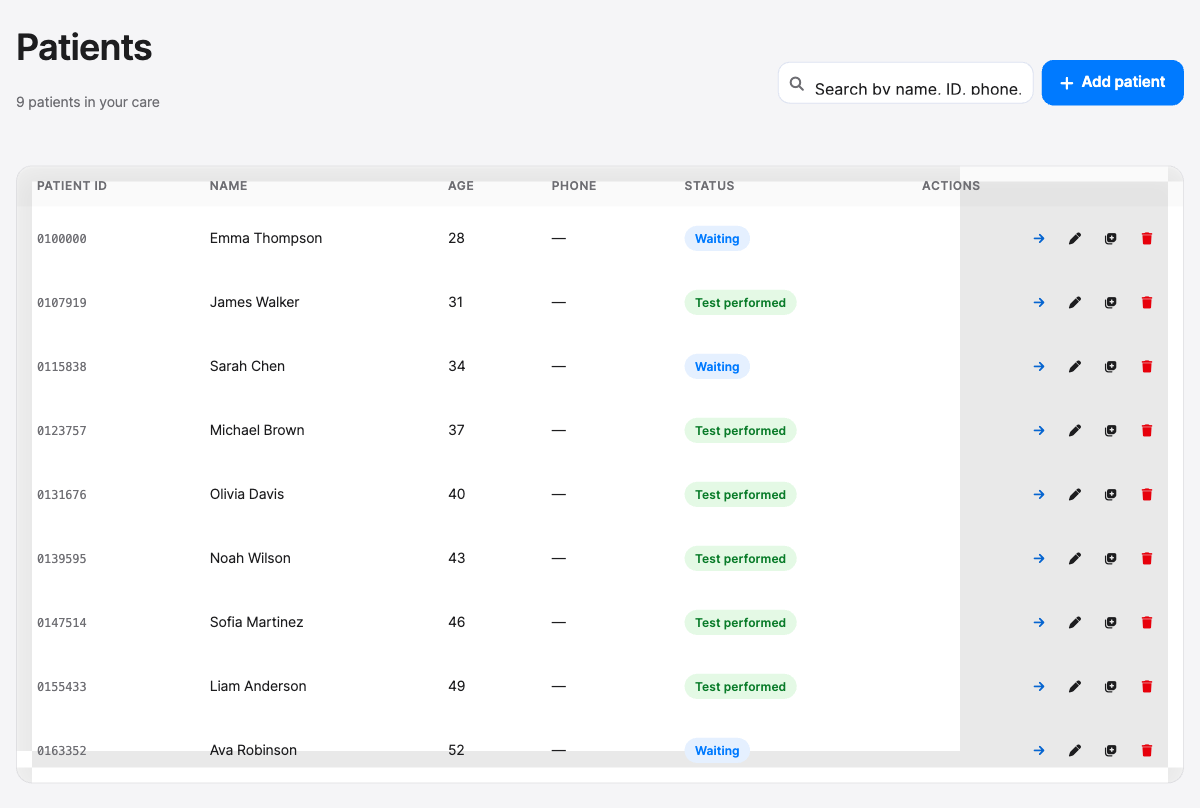1200x808 pixels.
Task: Click the Status column header
Action: (710, 186)
